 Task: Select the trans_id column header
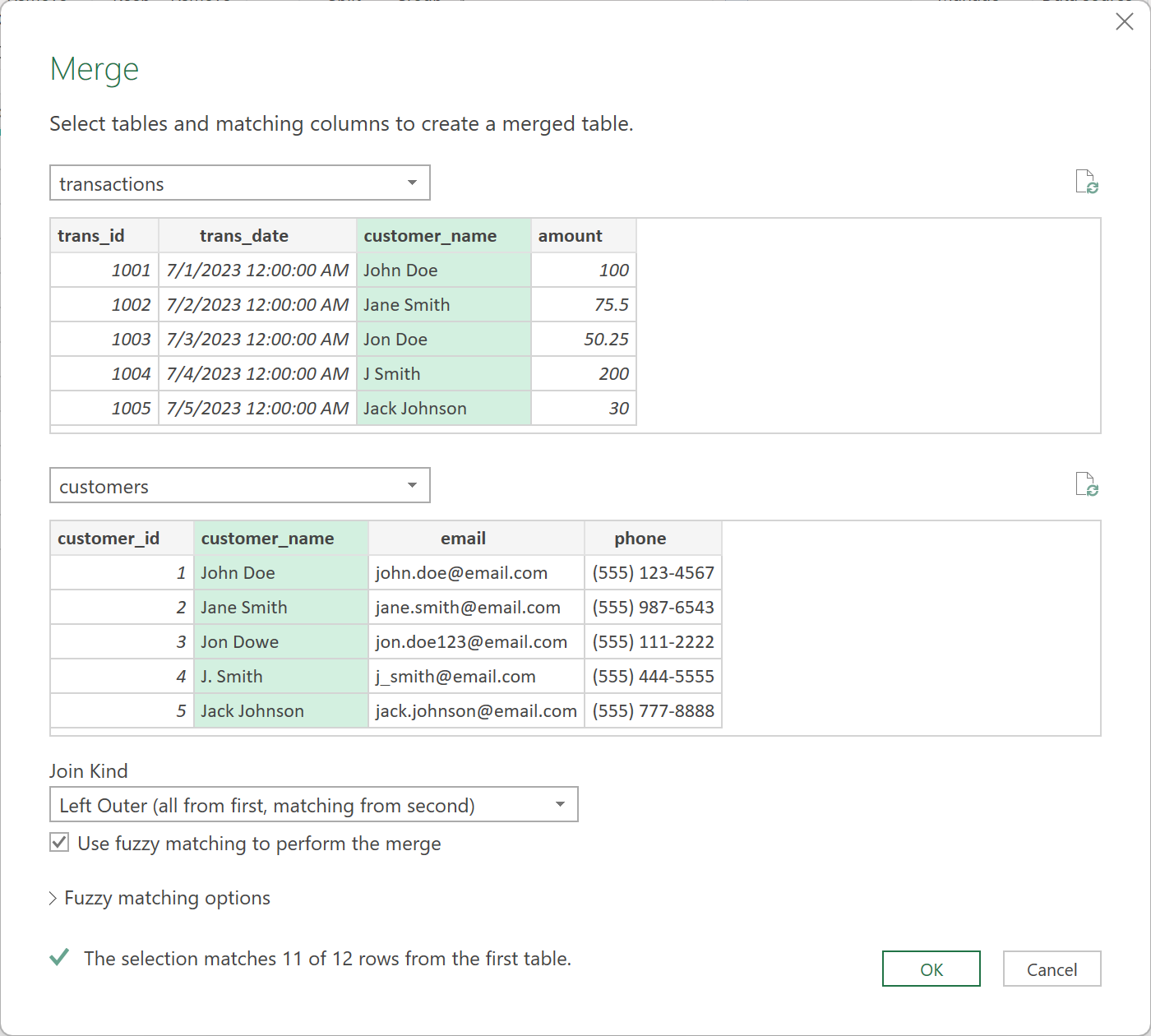tap(91, 235)
